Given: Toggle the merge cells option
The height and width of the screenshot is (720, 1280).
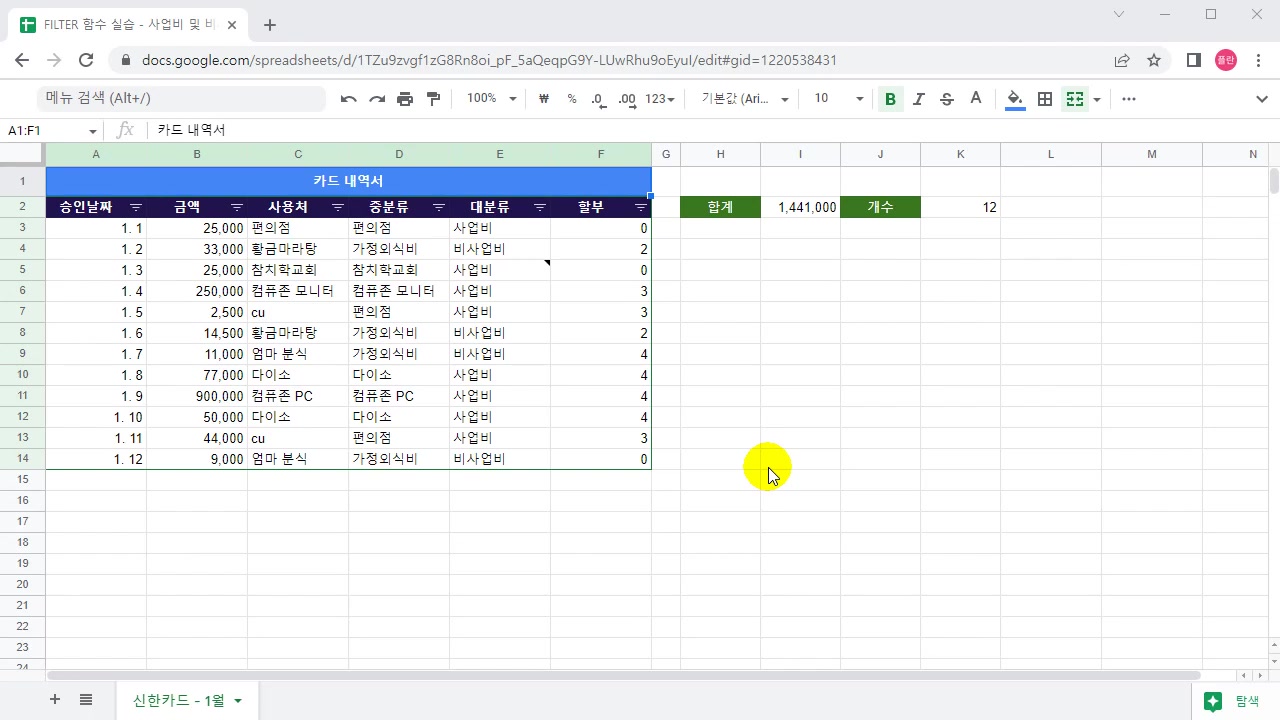Looking at the screenshot, I should [x=1074, y=99].
